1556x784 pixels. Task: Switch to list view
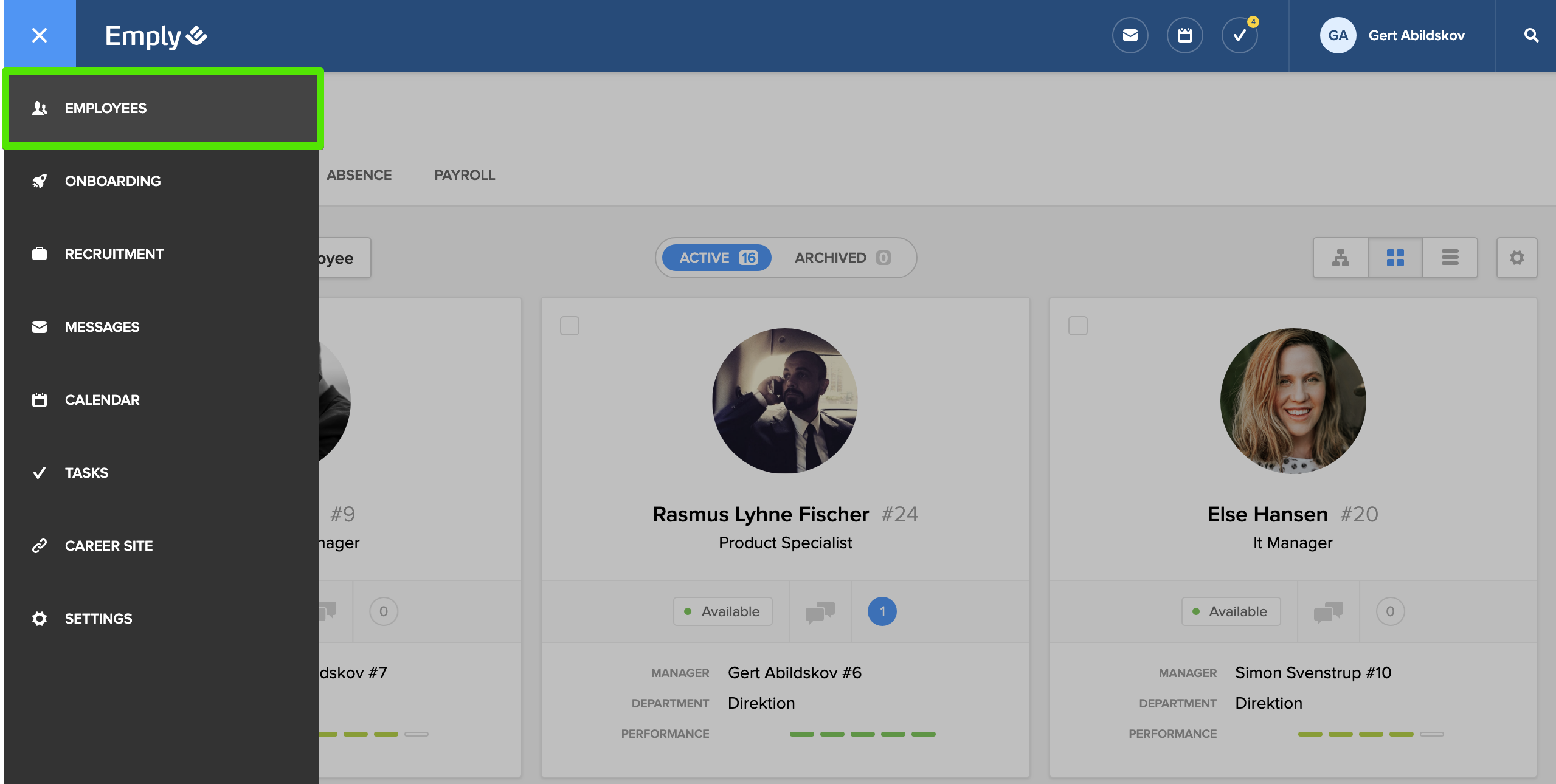click(1450, 258)
